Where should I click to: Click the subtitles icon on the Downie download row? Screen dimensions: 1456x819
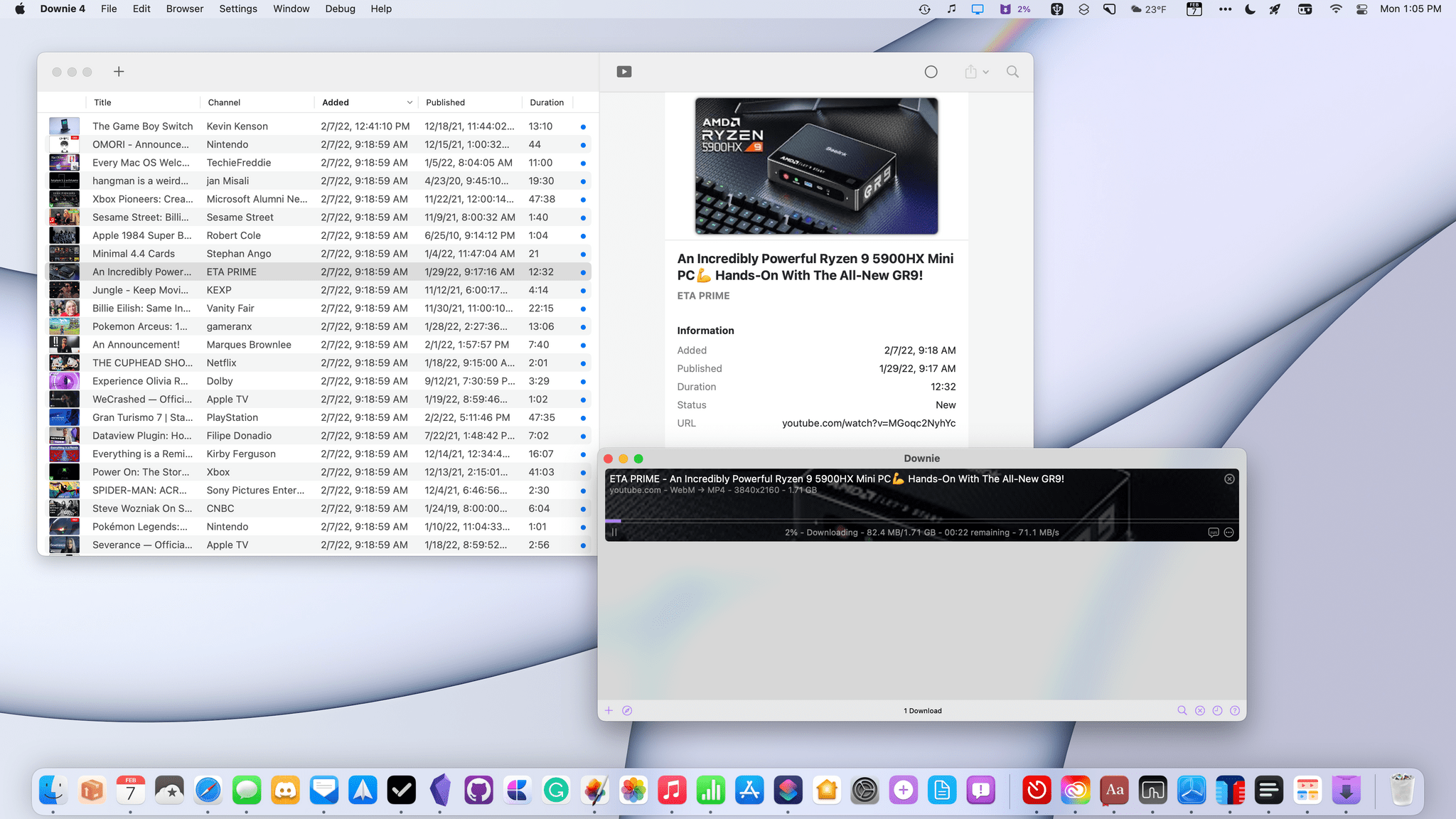pos(1214,532)
